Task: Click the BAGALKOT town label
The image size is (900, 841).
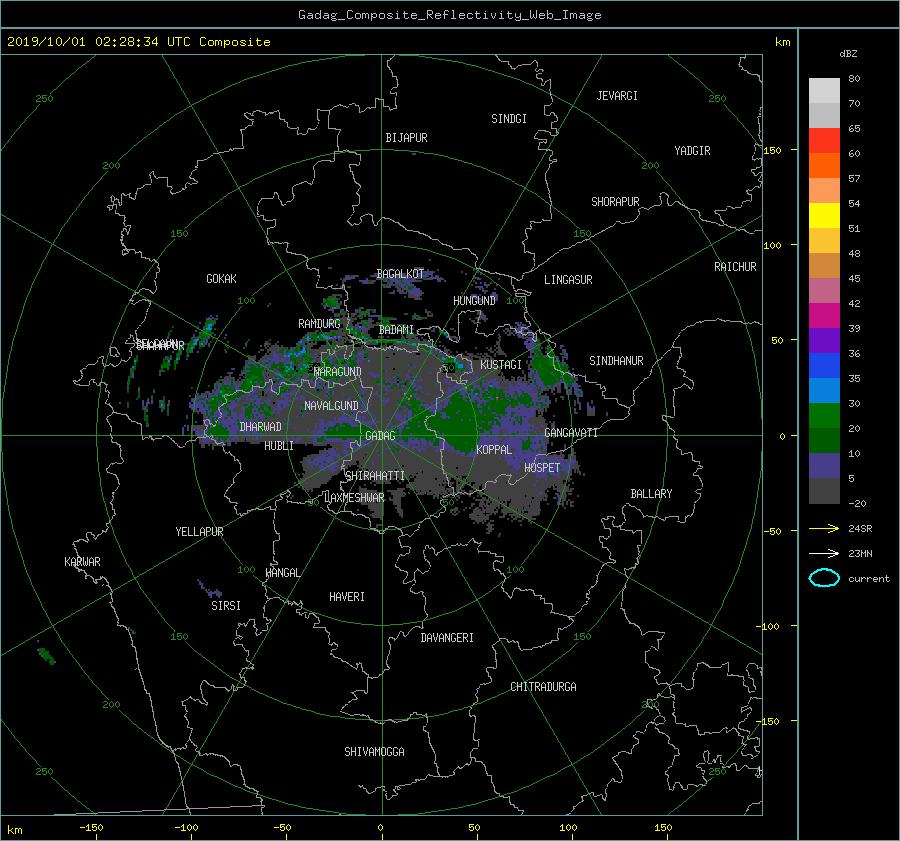Action: (400, 274)
